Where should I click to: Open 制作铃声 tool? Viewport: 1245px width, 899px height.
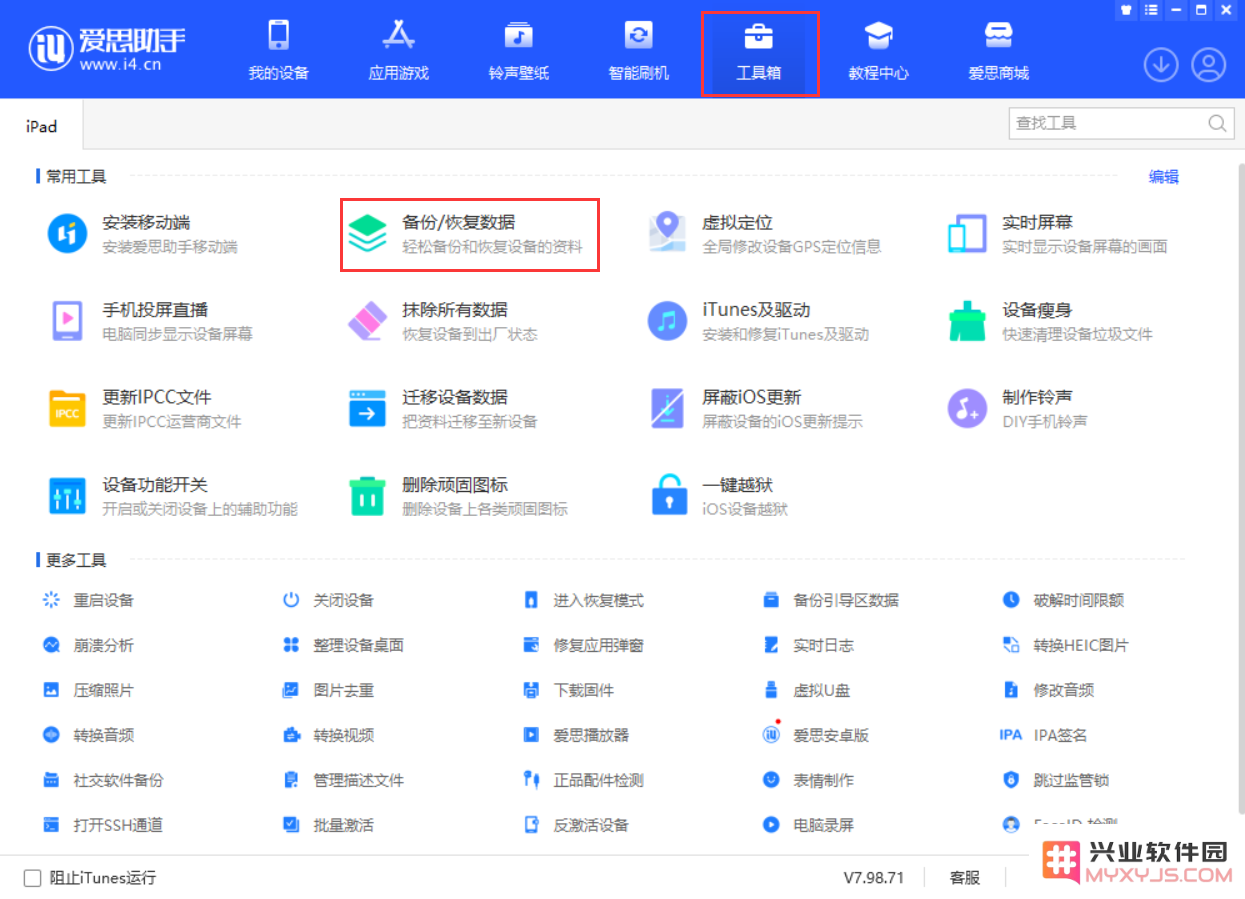tap(1017, 408)
